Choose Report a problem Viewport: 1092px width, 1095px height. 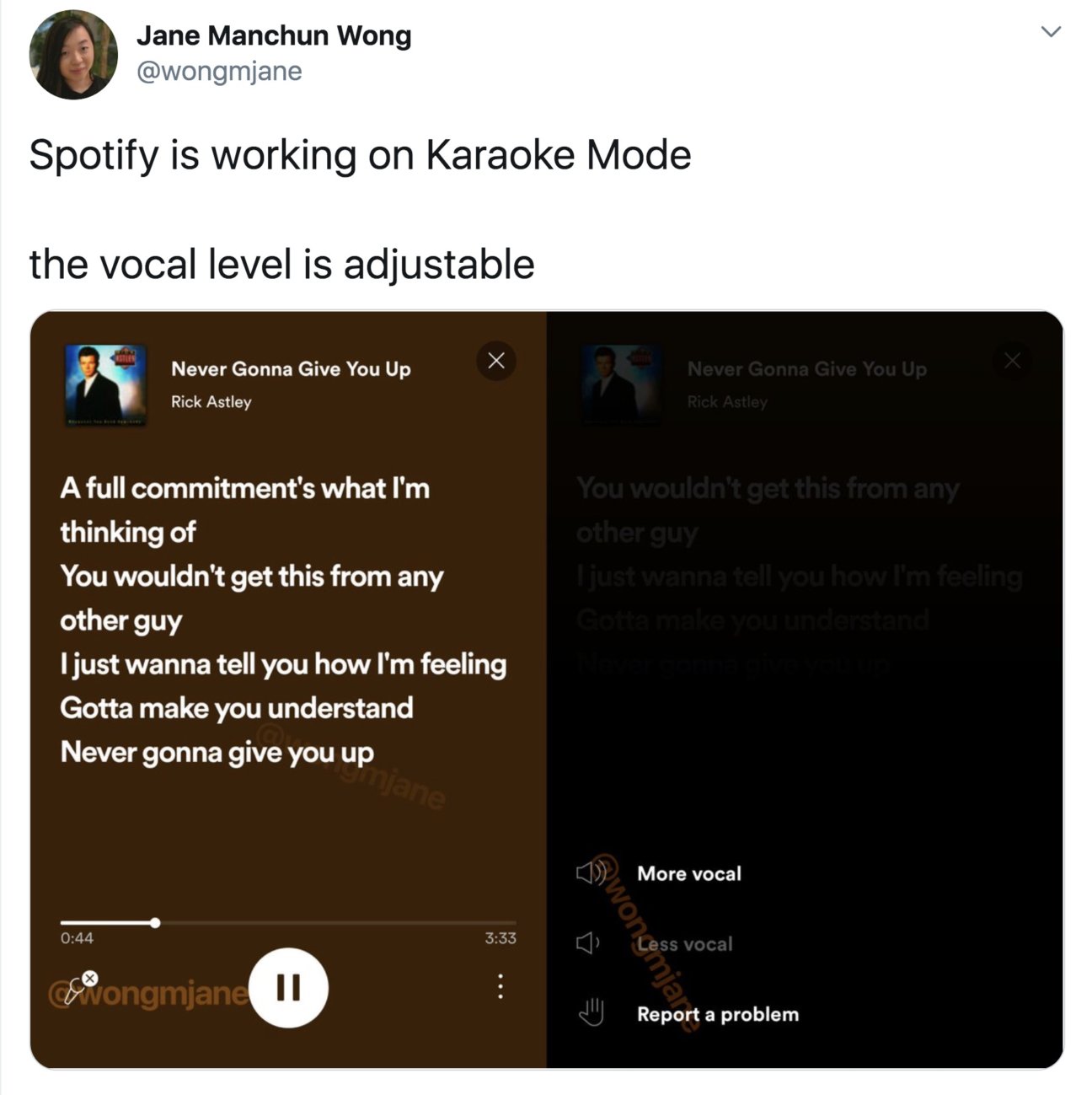click(718, 1014)
